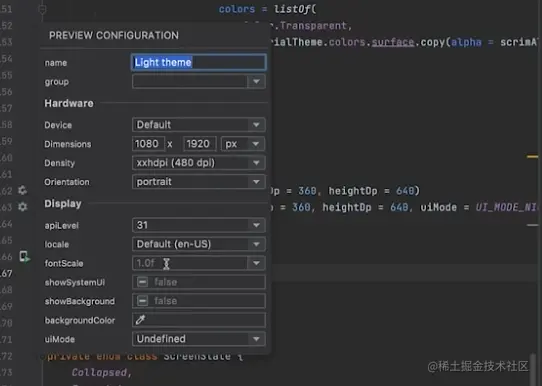Open the Density dropdown showing xxhdpi

(199, 163)
